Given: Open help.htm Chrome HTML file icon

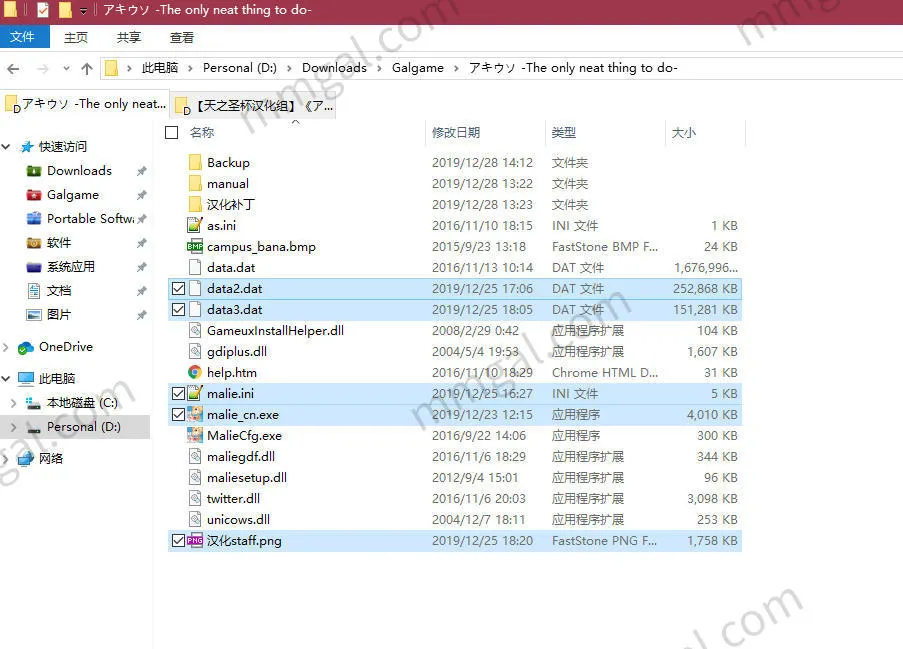Looking at the screenshot, I should pyautogui.click(x=193, y=372).
